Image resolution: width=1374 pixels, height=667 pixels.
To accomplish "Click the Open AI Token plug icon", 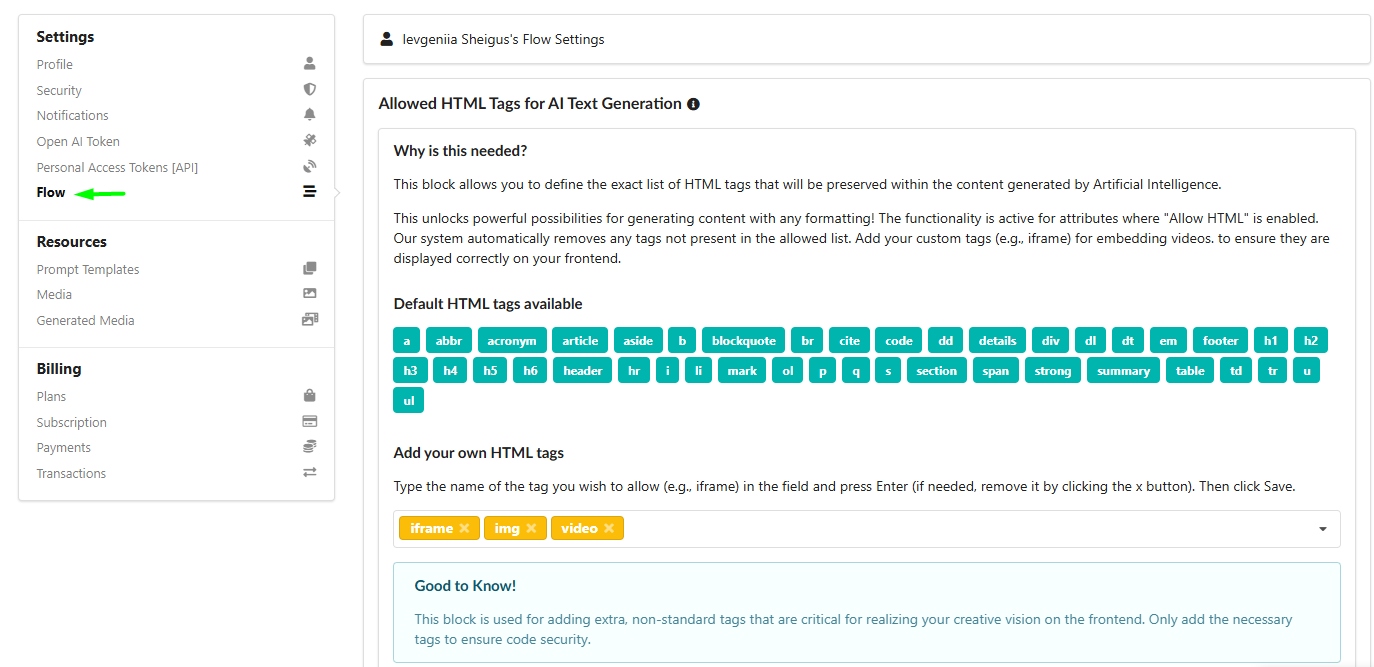I will coord(310,141).
